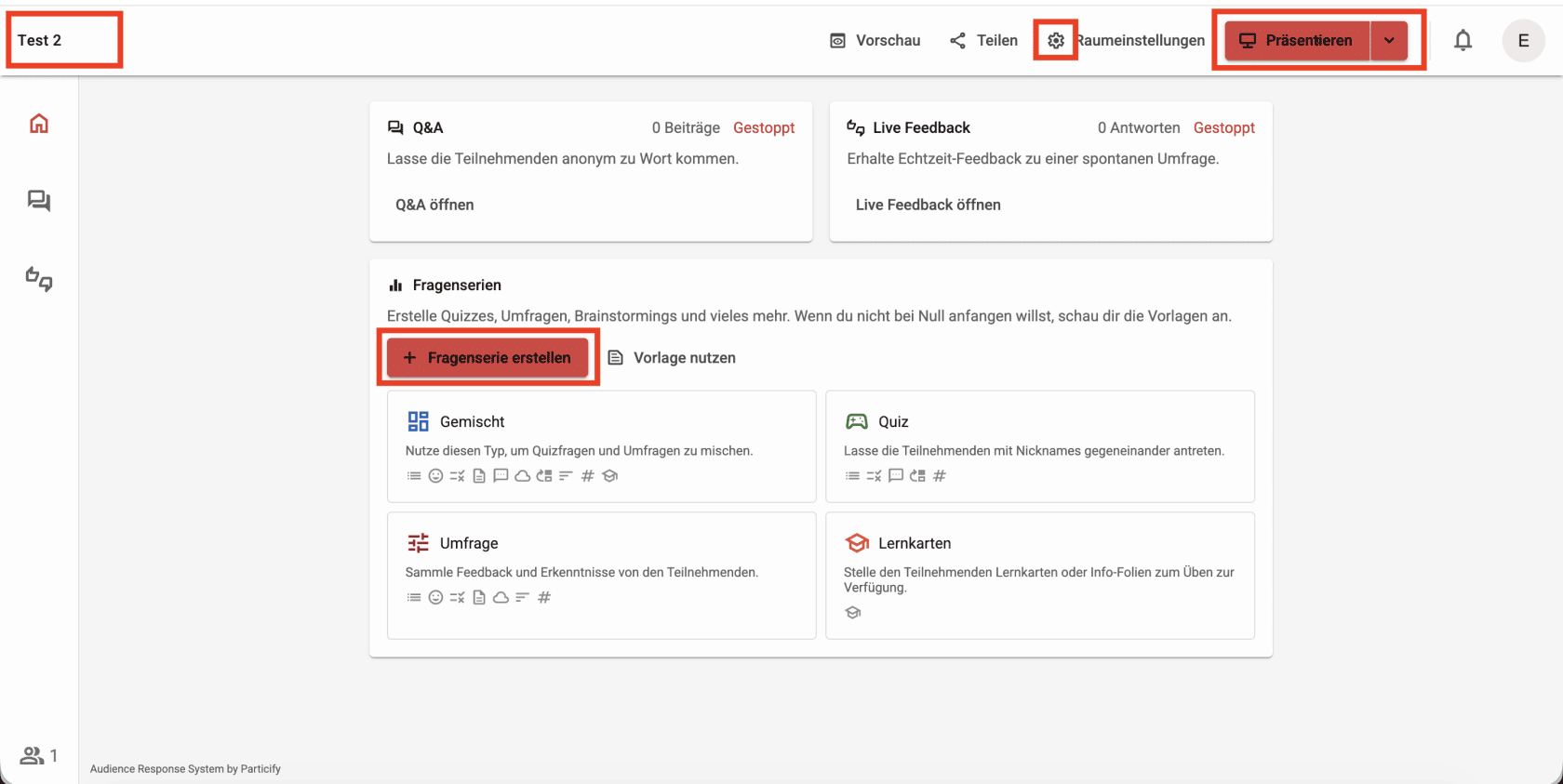Viewport: 1563px width, 784px height.
Task: Click Fragenserie erstellen button
Action: point(488,358)
